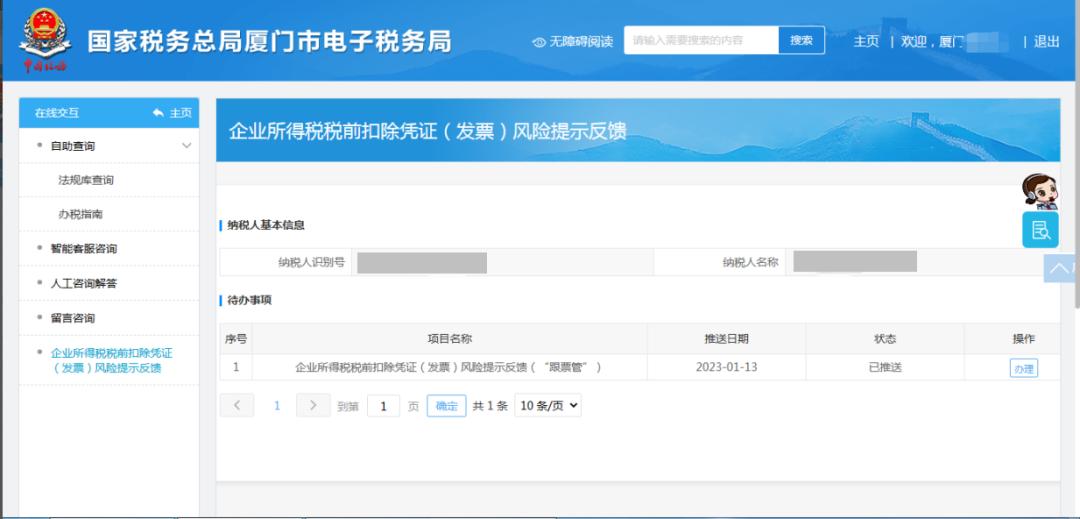The width and height of the screenshot is (1080, 519).
Task: Click the 纳税人名称 label
Action: pyautogui.click(x=750, y=262)
